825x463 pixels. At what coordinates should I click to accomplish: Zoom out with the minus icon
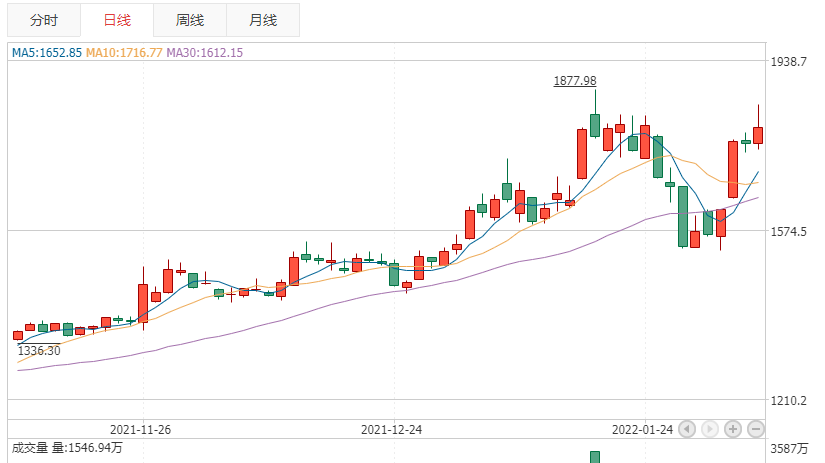tap(756, 429)
